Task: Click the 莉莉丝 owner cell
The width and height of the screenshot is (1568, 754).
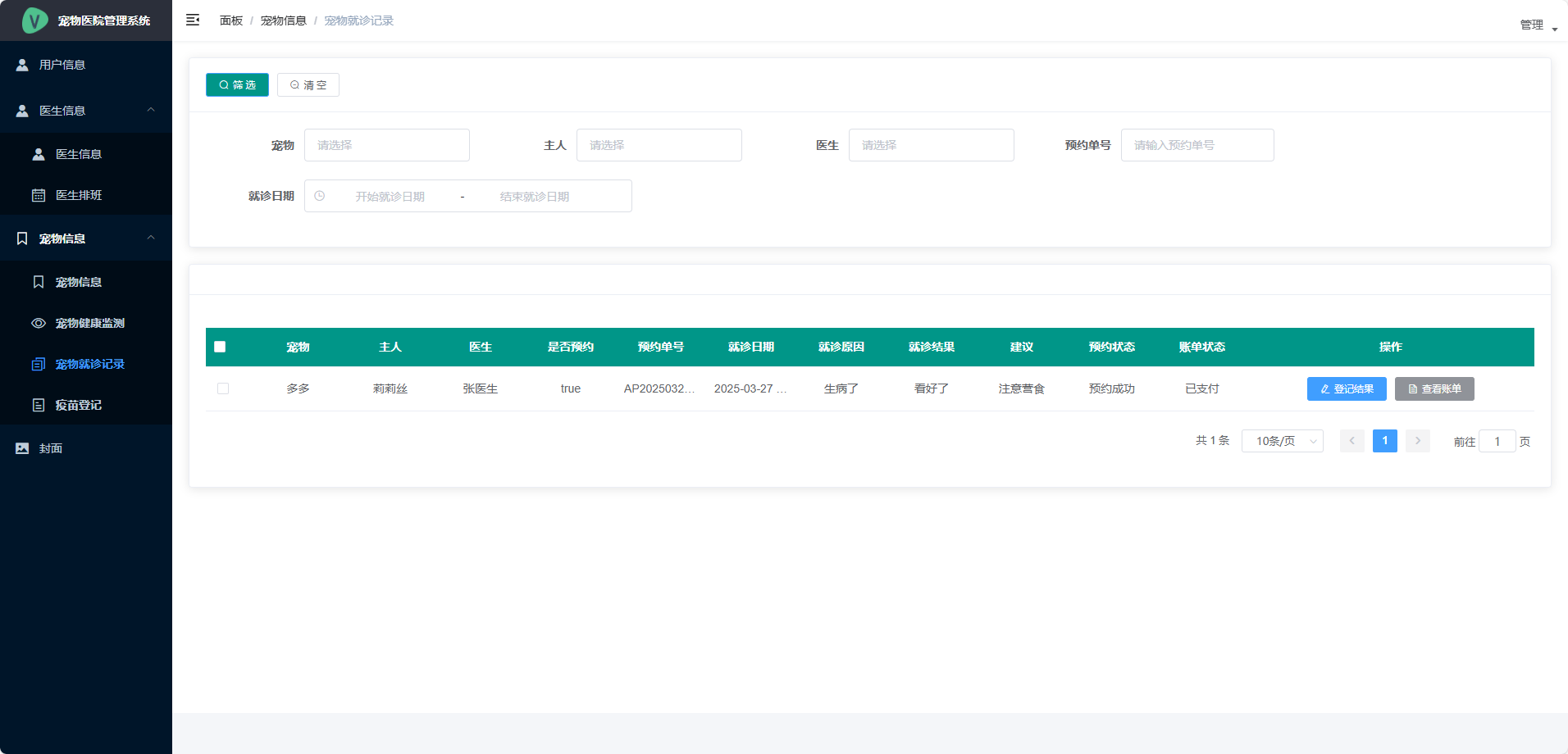Action: point(390,388)
